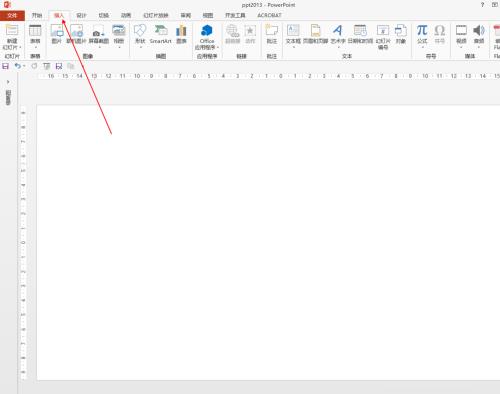This screenshot has width=500, height=394.
Task: Click the Save icon in quick access toolbar
Action: pyautogui.click(x=6, y=66)
